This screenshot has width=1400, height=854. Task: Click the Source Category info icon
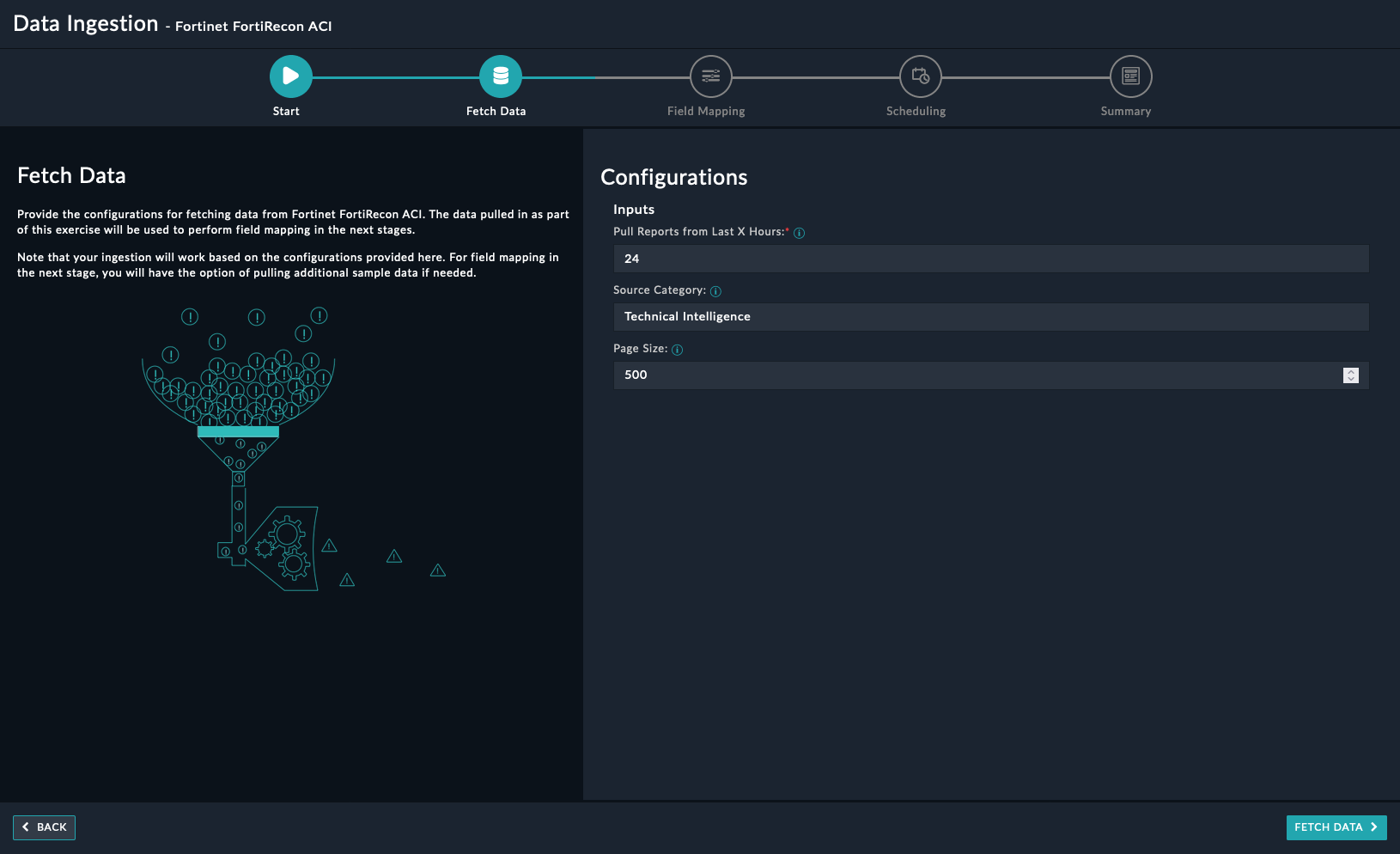(715, 291)
